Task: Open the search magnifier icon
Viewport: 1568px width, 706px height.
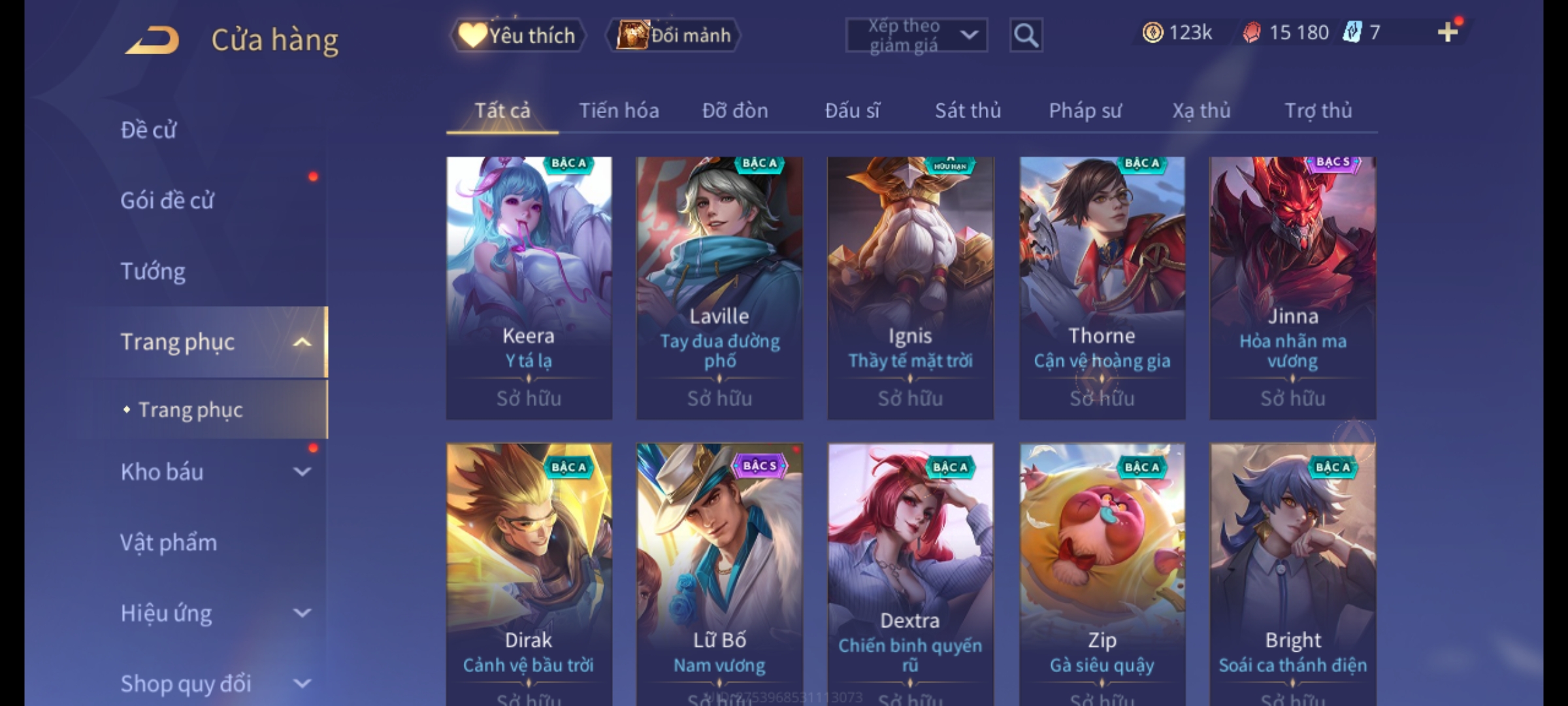Action: point(1026,35)
